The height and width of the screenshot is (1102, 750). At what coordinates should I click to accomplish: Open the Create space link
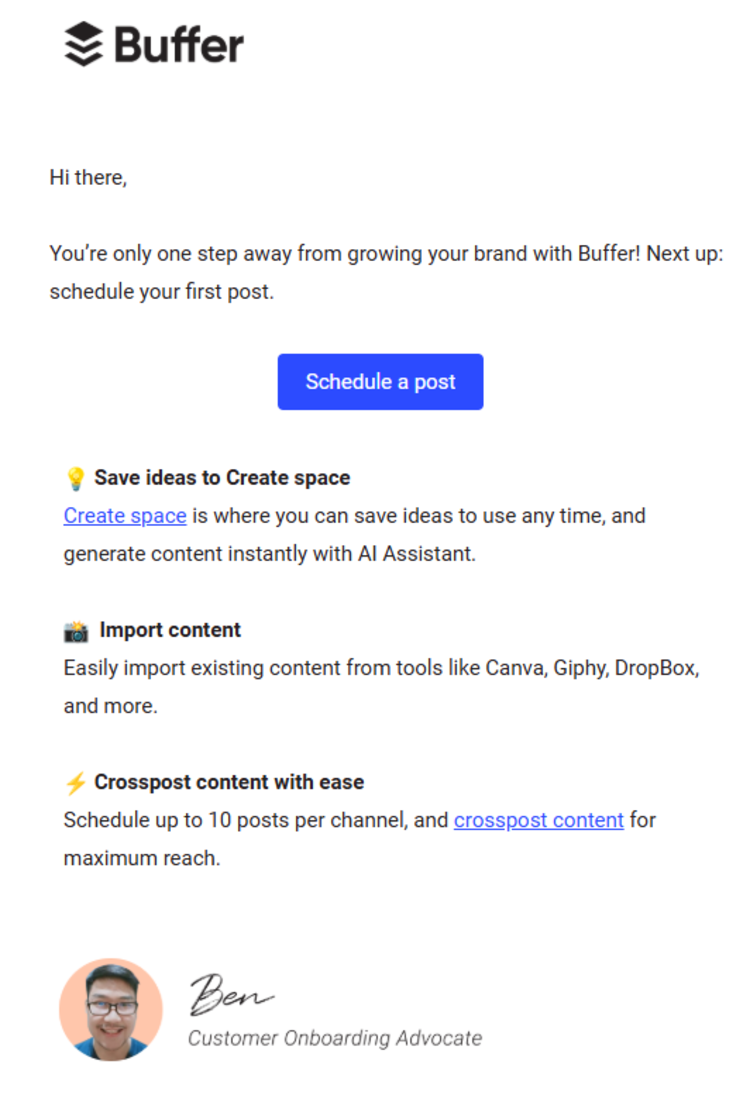[125, 516]
